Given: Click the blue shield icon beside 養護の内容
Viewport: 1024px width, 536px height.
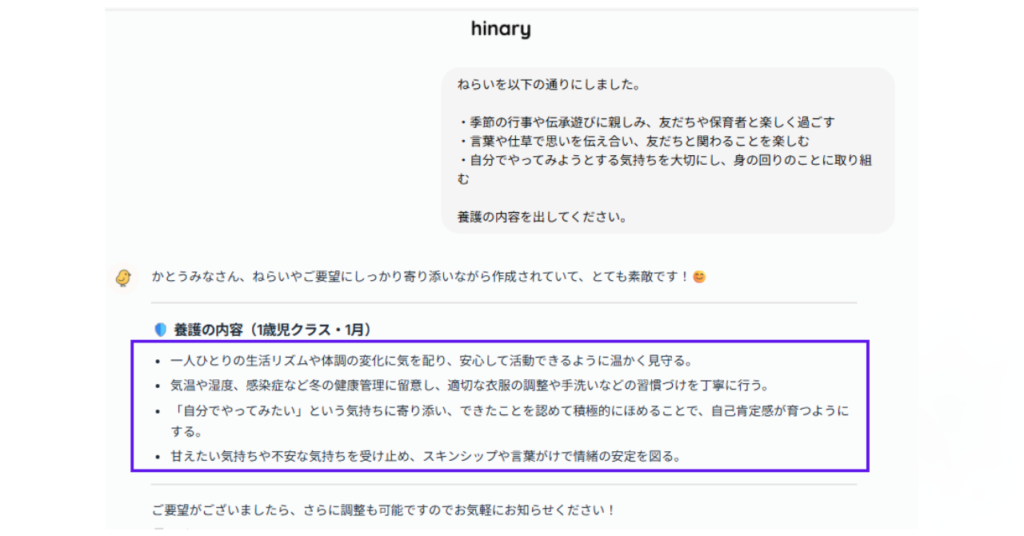Looking at the screenshot, I should click(x=160, y=330).
